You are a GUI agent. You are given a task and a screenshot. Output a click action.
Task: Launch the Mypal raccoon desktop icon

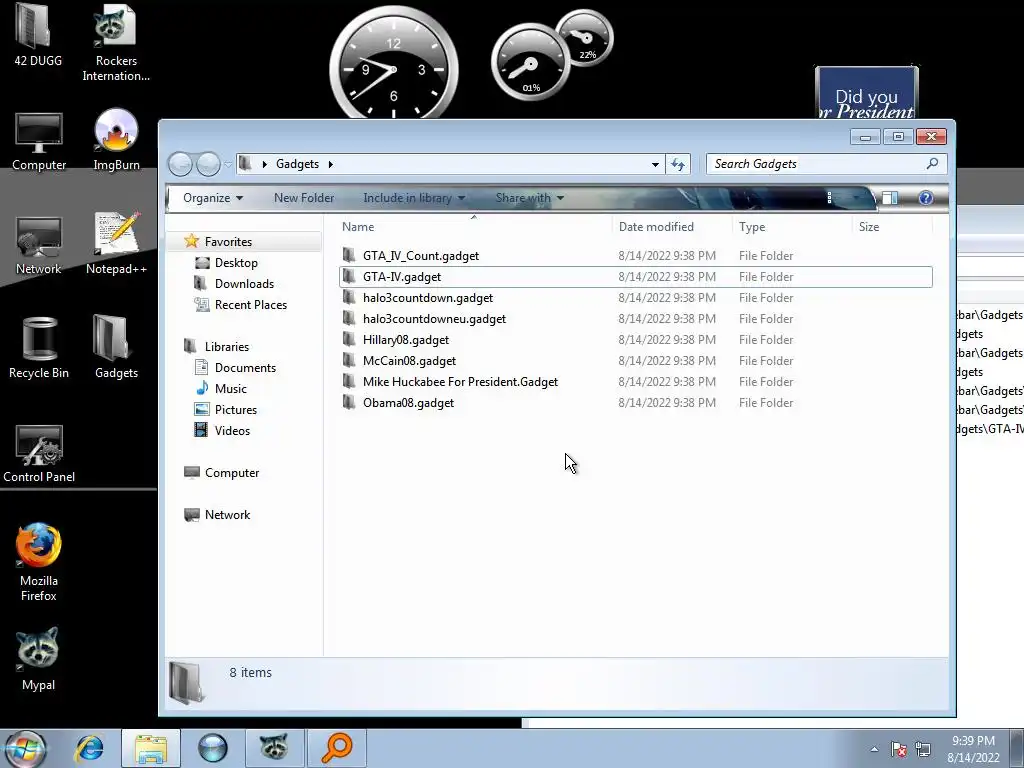coord(38,658)
